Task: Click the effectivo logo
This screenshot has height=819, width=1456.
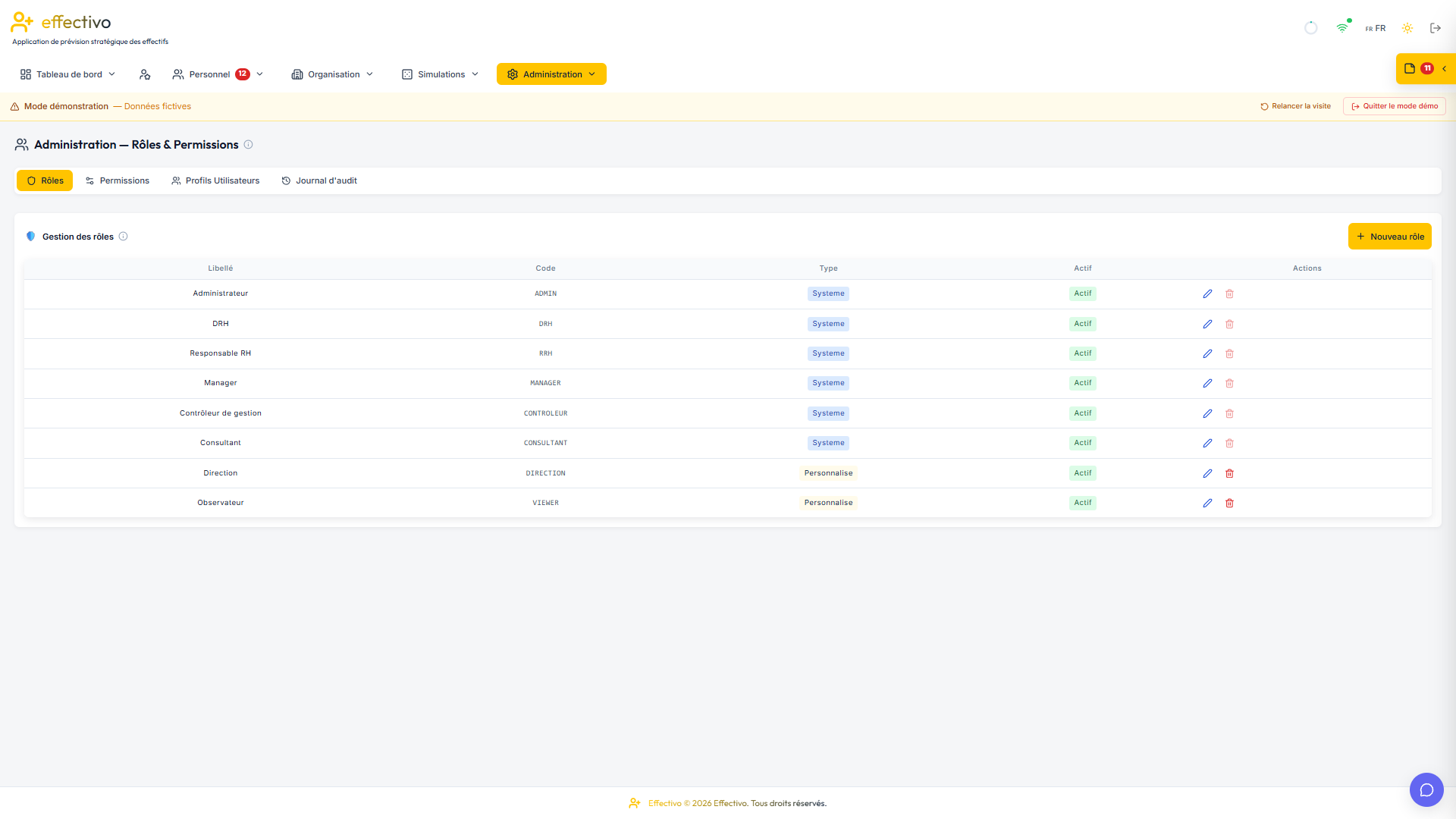Action: pos(61,23)
